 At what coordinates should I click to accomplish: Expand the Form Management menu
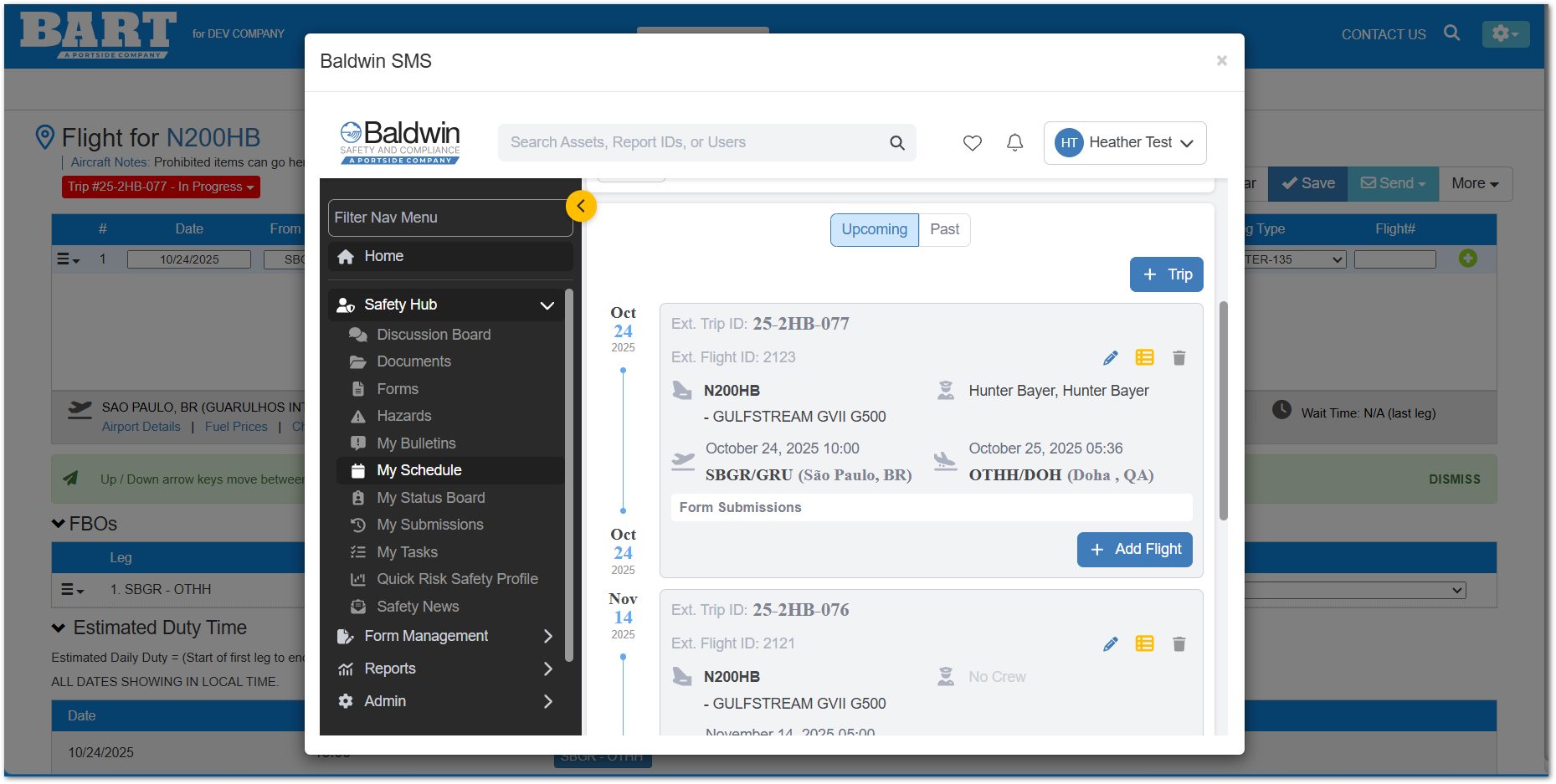coord(547,637)
